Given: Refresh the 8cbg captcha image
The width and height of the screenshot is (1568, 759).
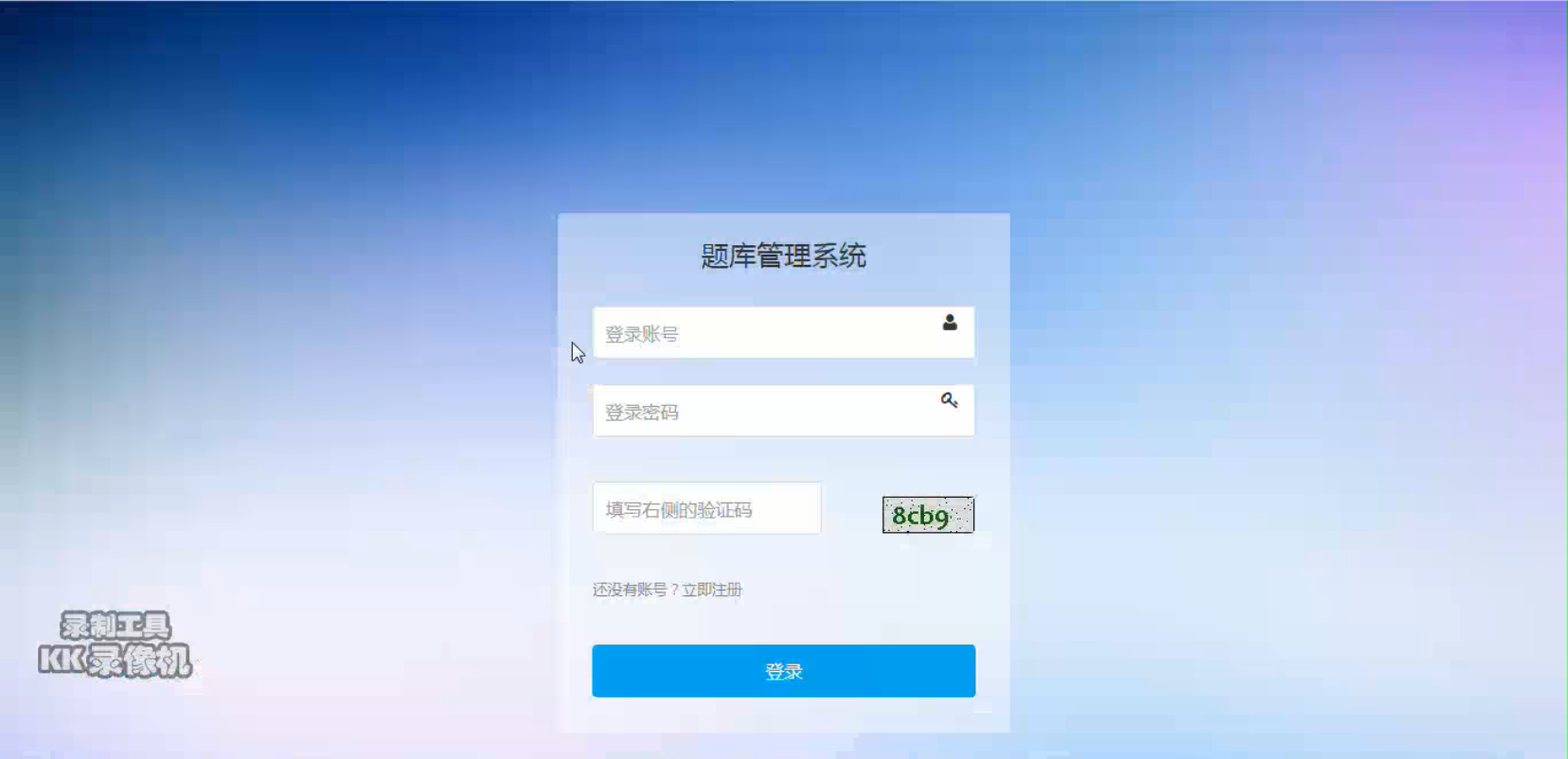Looking at the screenshot, I should (x=928, y=515).
